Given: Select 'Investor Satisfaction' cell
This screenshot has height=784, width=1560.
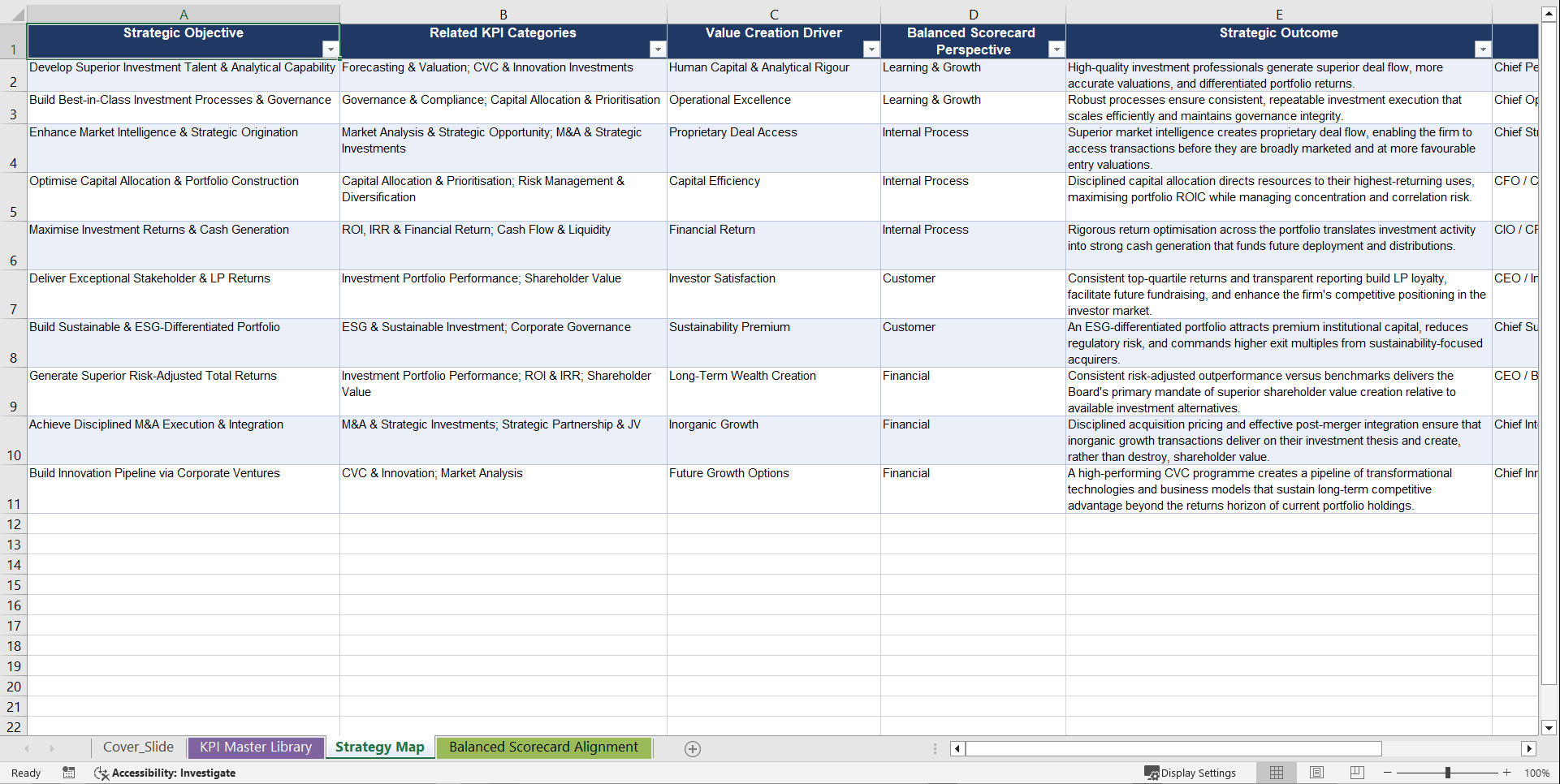Looking at the screenshot, I should [774, 295].
